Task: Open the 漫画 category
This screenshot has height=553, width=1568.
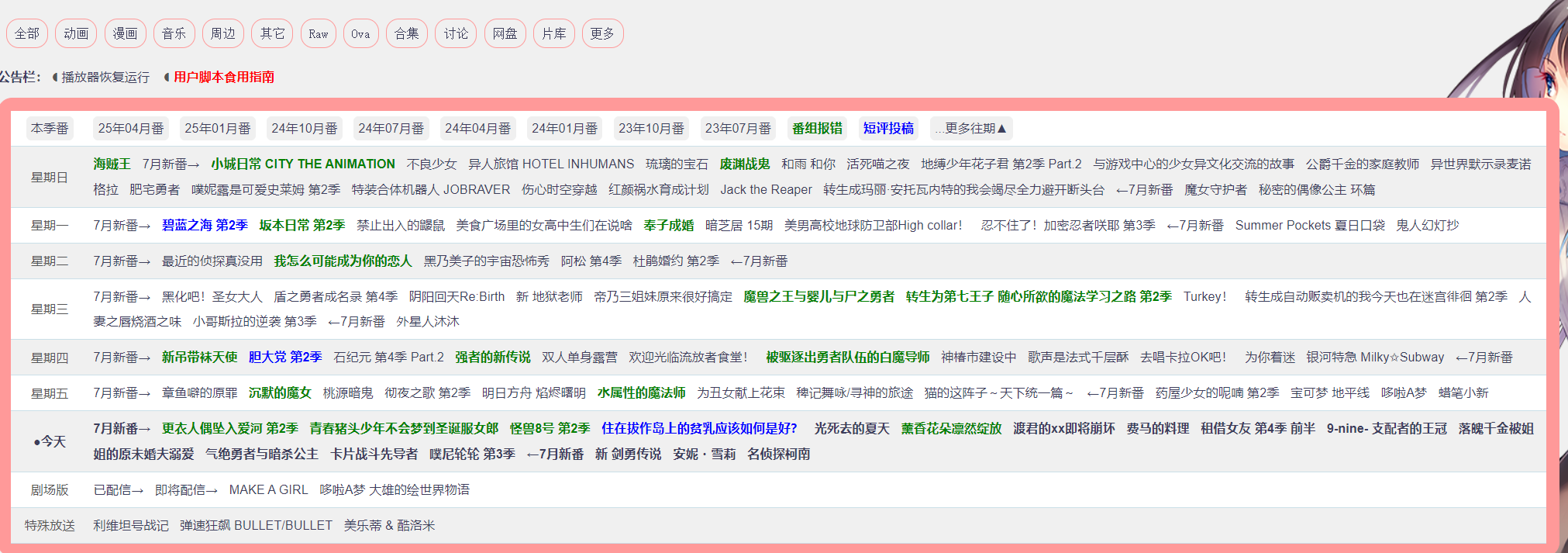Action: [x=125, y=33]
